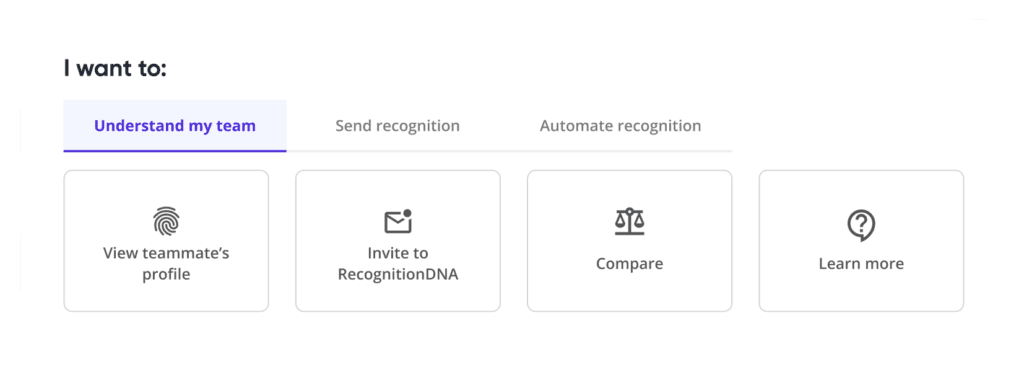Click the fingerprint icon for teammate's profile
This screenshot has width=1024, height=375.
(166, 221)
